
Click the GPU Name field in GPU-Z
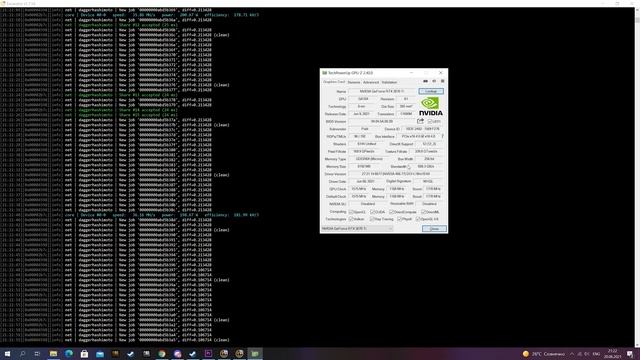(x=382, y=91)
